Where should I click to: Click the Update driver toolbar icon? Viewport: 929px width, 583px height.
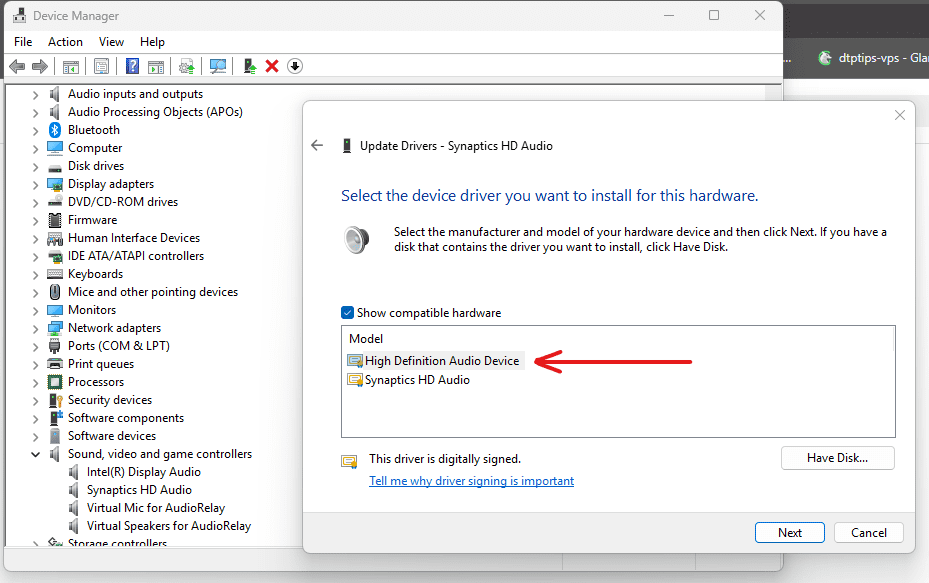249,66
